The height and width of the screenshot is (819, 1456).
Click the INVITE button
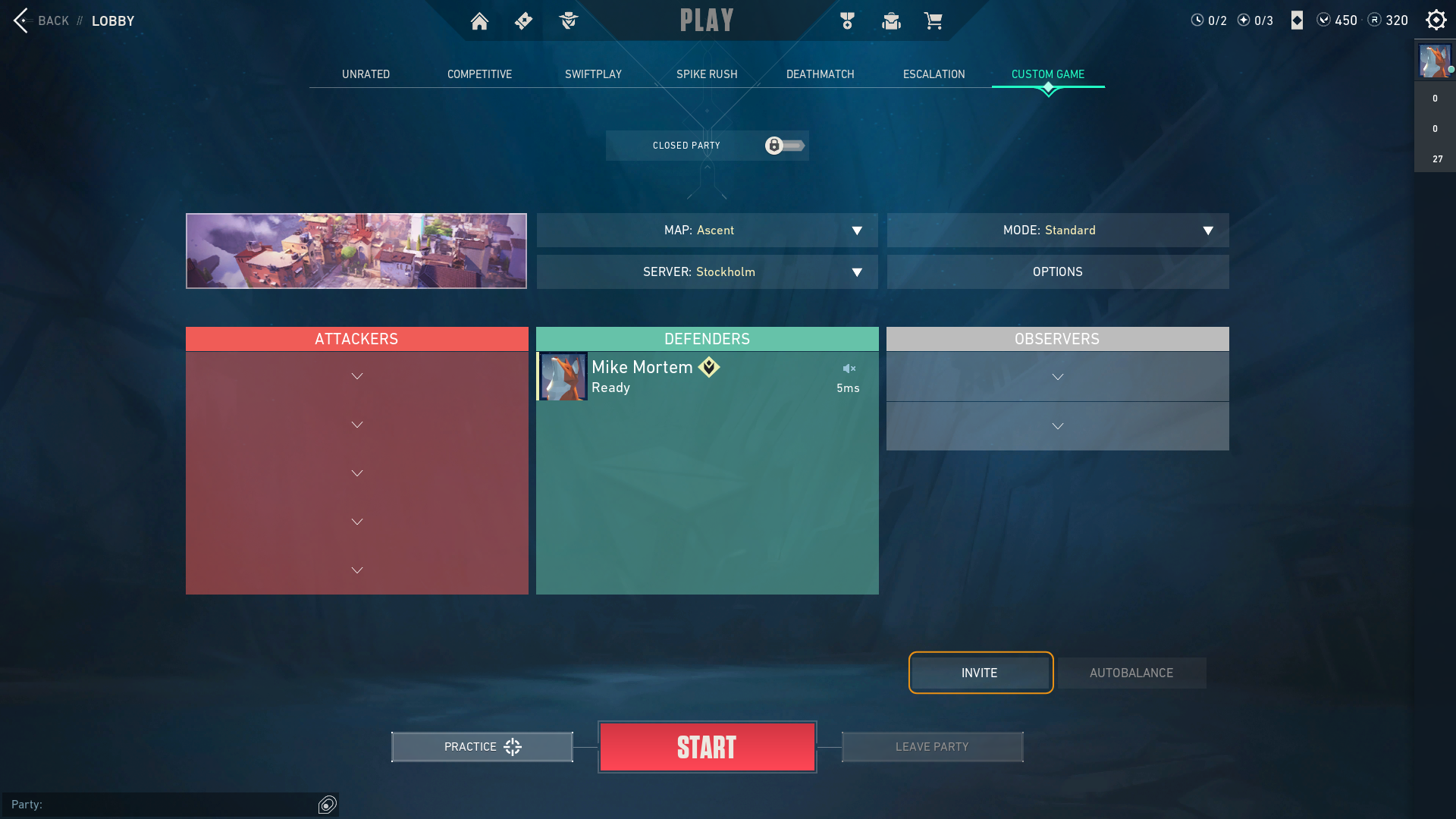[979, 672]
